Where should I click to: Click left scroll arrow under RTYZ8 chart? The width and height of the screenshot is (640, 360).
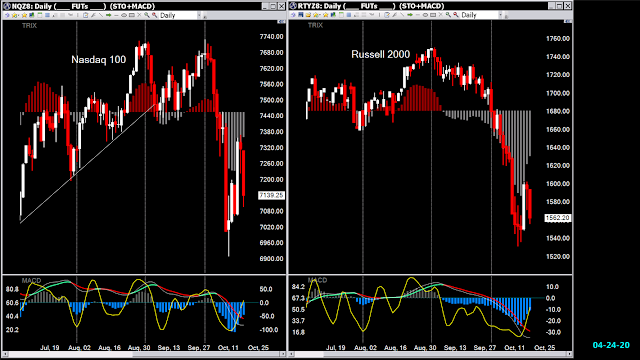tap(292, 354)
